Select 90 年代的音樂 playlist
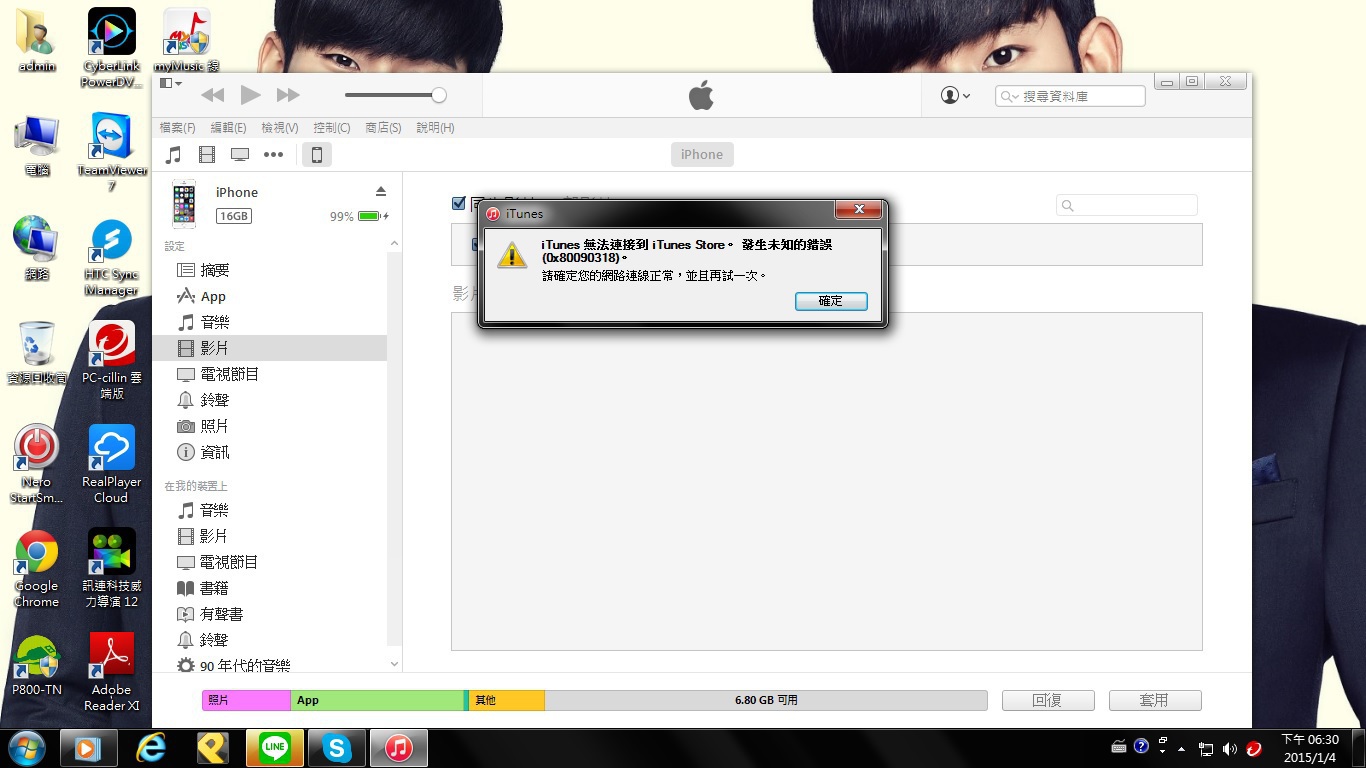1366x768 pixels. coord(269,665)
